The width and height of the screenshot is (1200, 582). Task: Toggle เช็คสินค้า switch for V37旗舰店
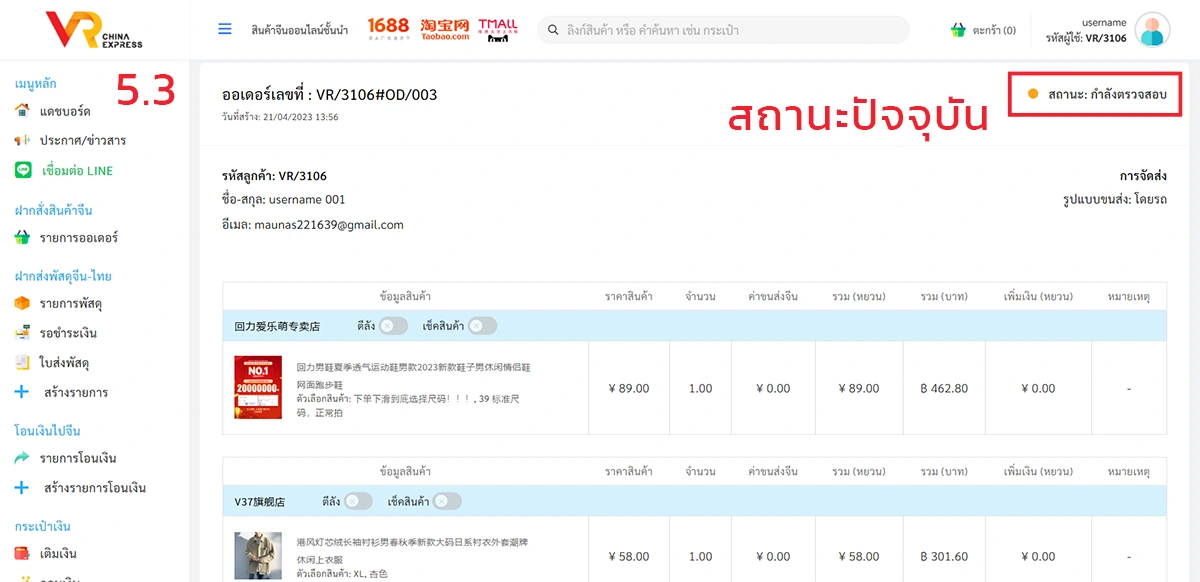tap(447, 502)
